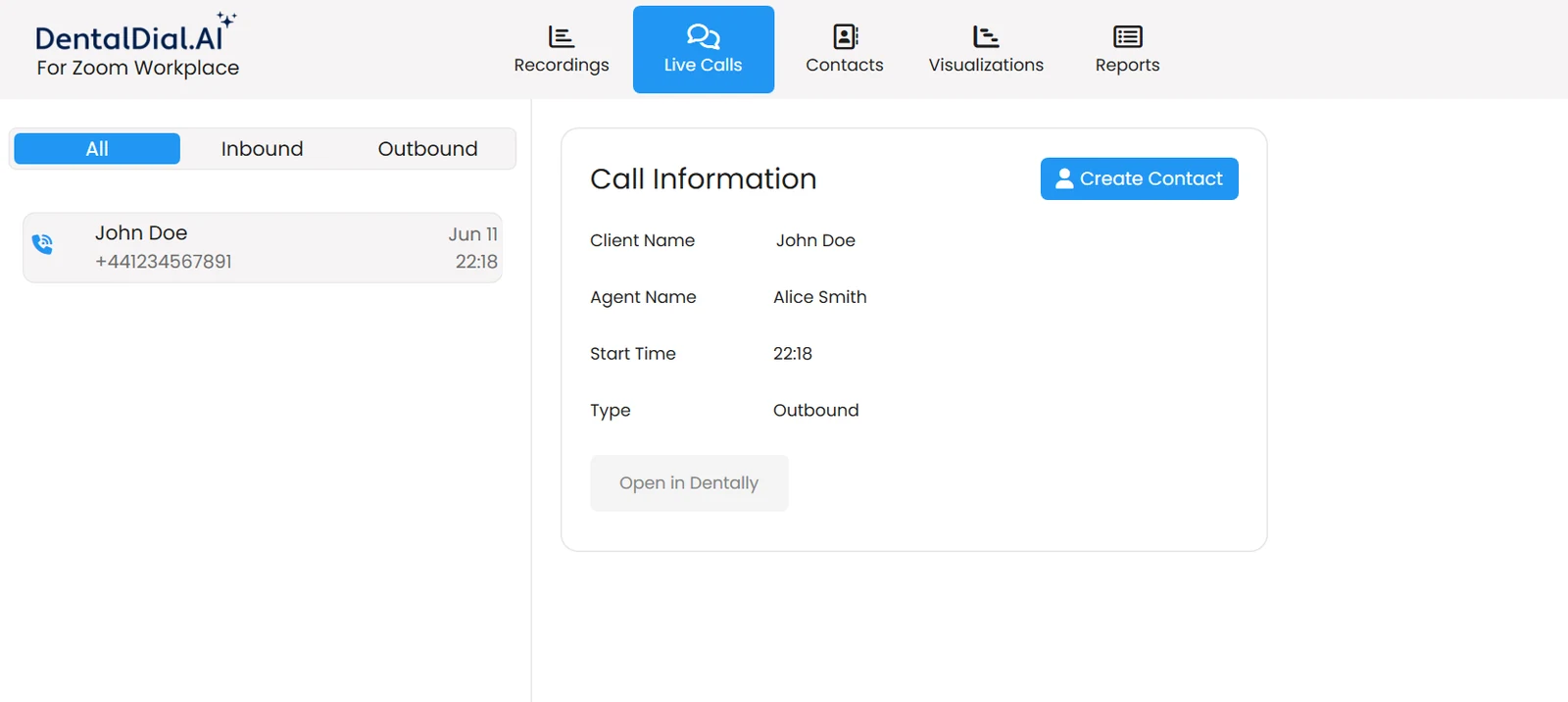
Task: Click the Create Contact button label
Action: click(x=1151, y=178)
